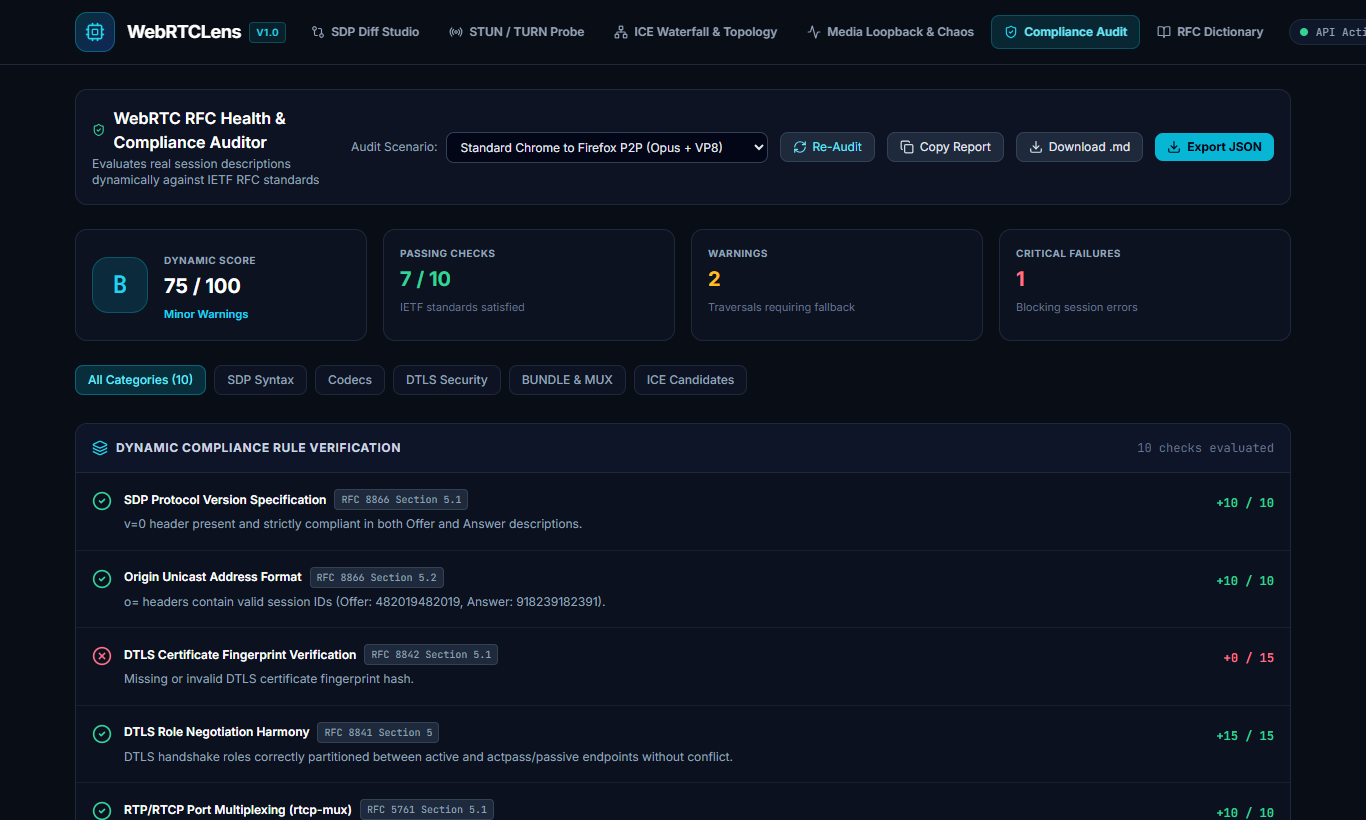Screen dimensions: 1366x820
Task: Click the layers icon by Dynamic Compliance heading
Action: (x=100, y=448)
